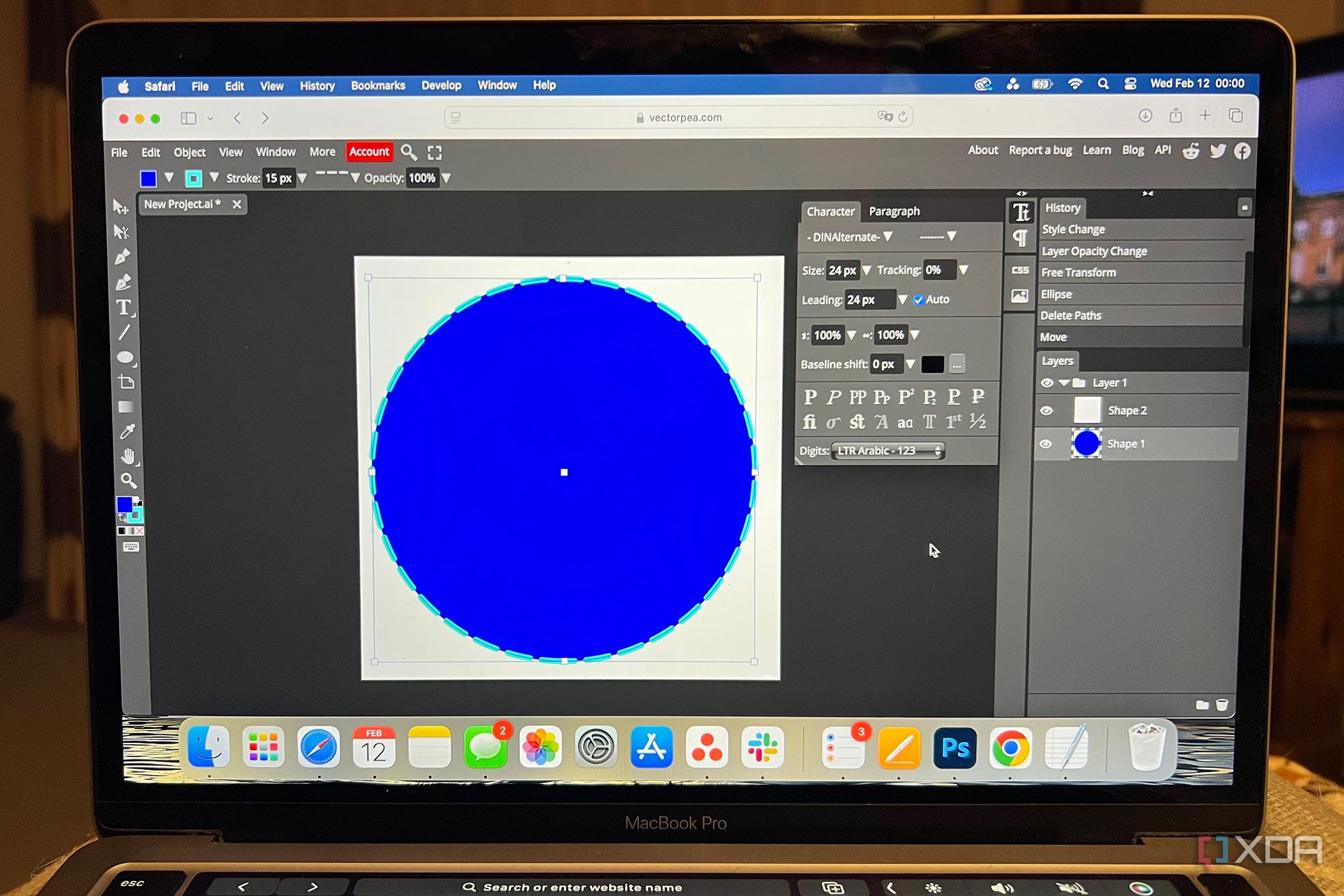Click the Baseline shift value field
1344x896 pixels.
point(886,365)
